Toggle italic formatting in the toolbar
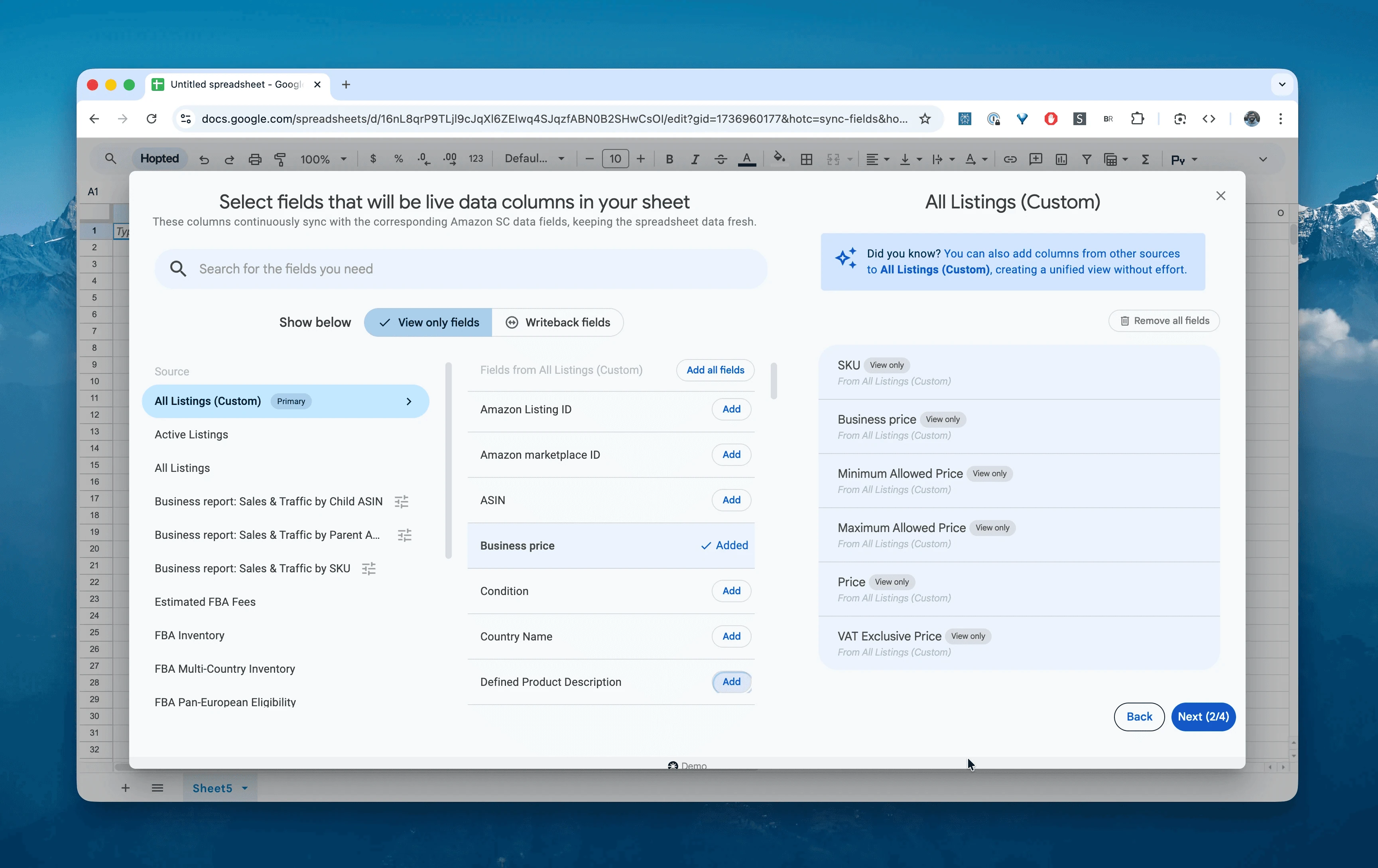This screenshot has height=868, width=1378. tap(695, 159)
